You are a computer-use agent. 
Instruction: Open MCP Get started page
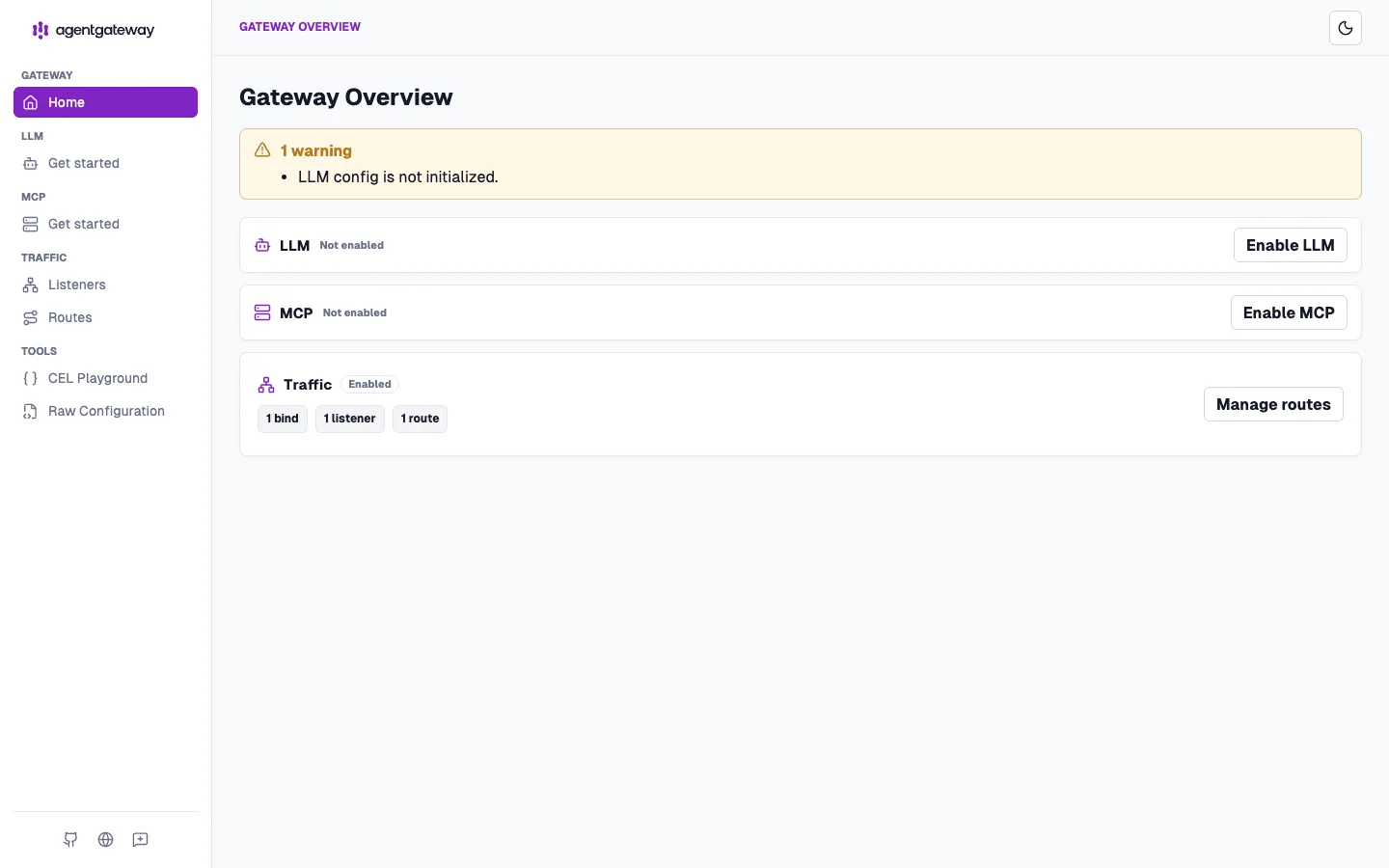click(x=105, y=224)
